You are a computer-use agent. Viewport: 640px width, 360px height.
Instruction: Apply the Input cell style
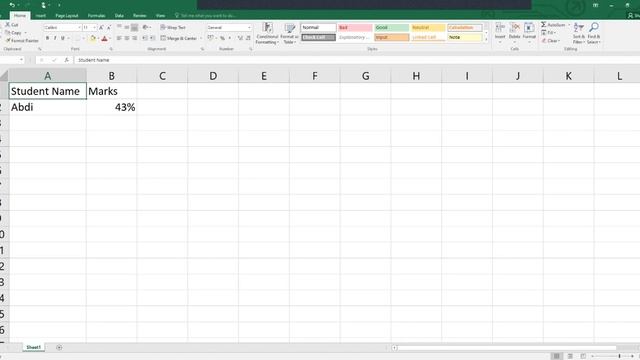click(x=391, y=37)
